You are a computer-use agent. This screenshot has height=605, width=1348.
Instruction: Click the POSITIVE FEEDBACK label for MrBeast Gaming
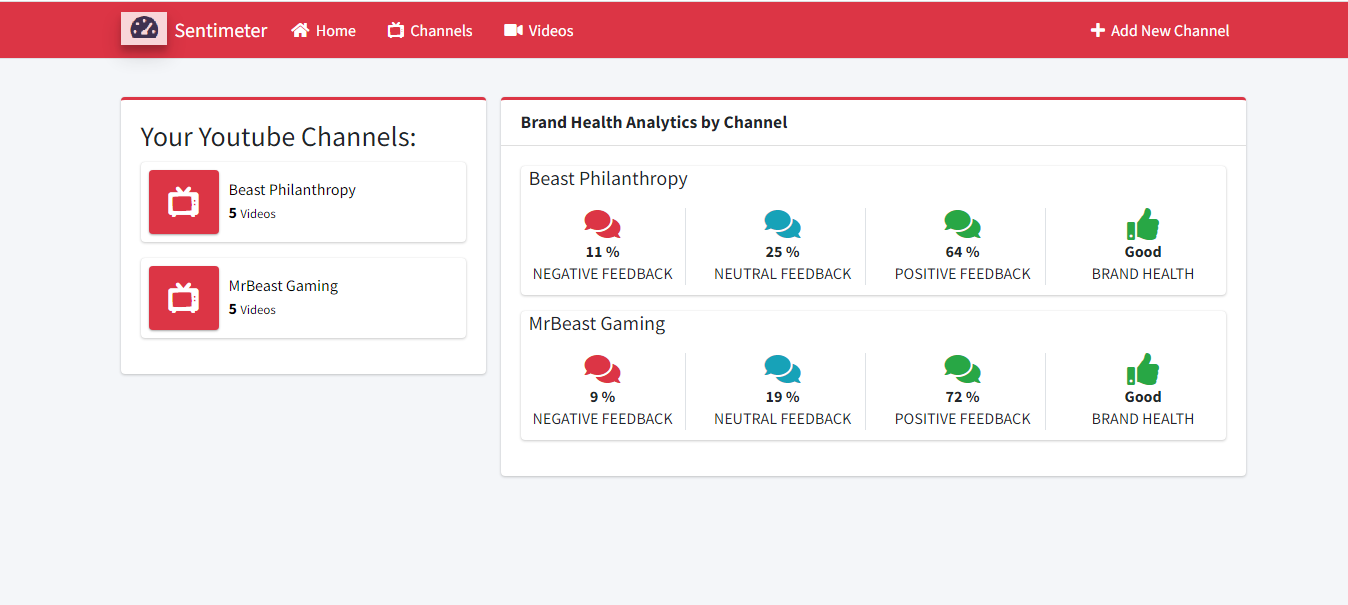click(x=962, y=419)
